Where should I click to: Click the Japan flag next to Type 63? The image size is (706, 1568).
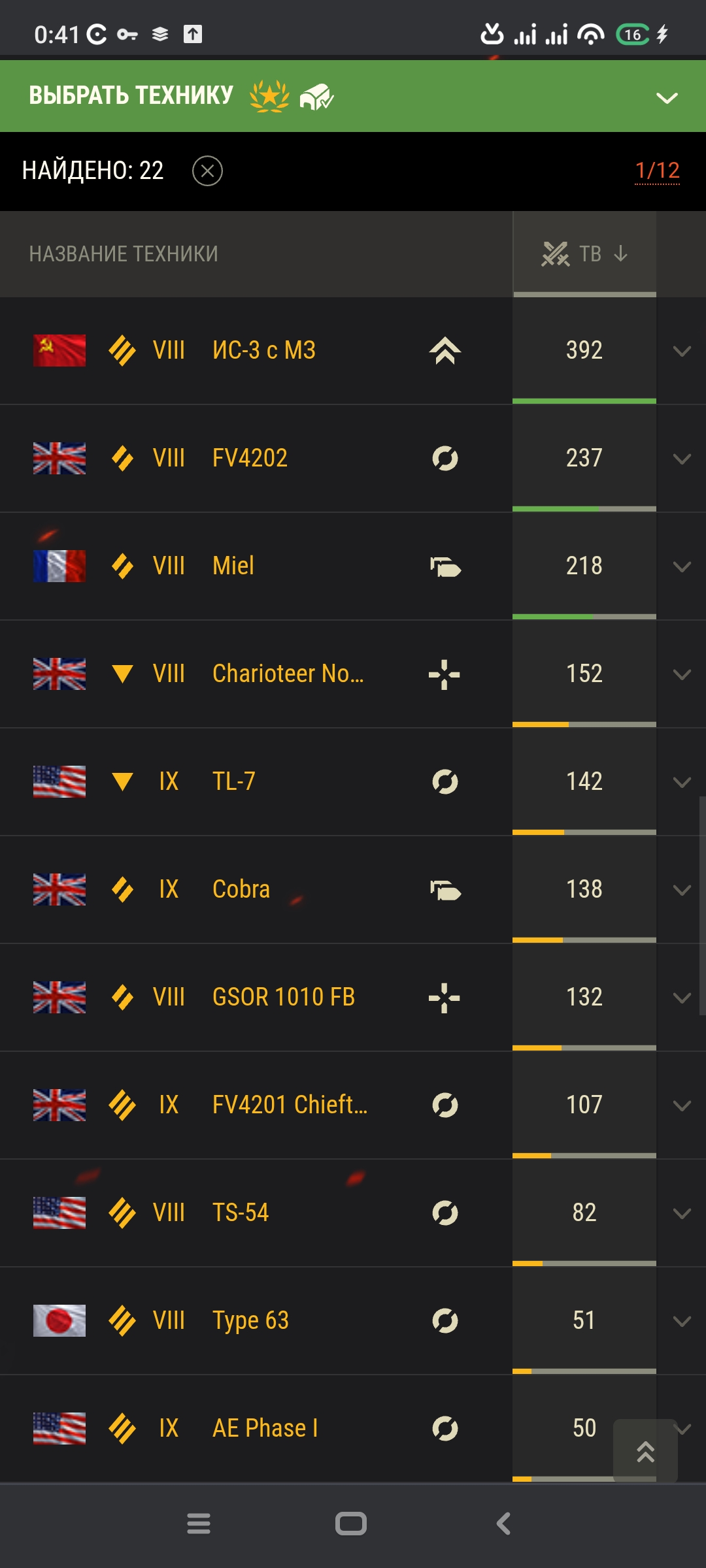(59, 1320)
